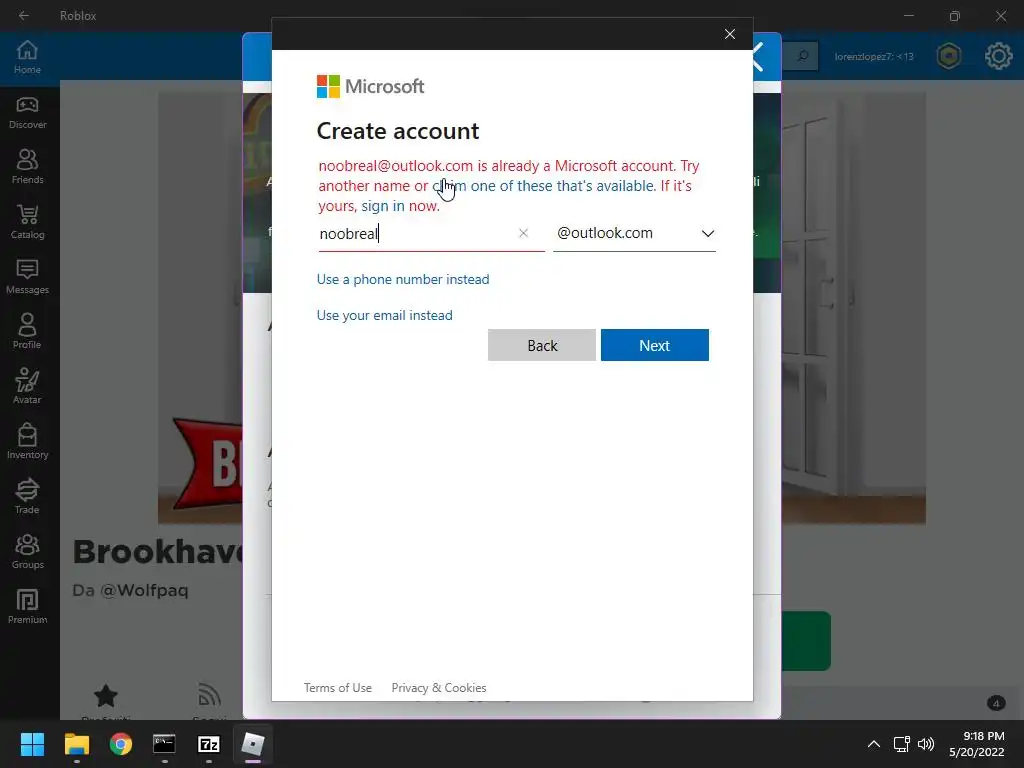Click the @Wolfpaq creator link
Image resolution: width=1024 pixels, height=768 pixels.
[144, 590]
